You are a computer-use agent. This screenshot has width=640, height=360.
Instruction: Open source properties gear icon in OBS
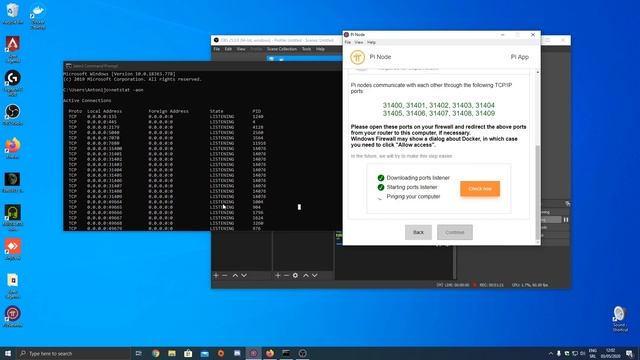coord(295,276)
